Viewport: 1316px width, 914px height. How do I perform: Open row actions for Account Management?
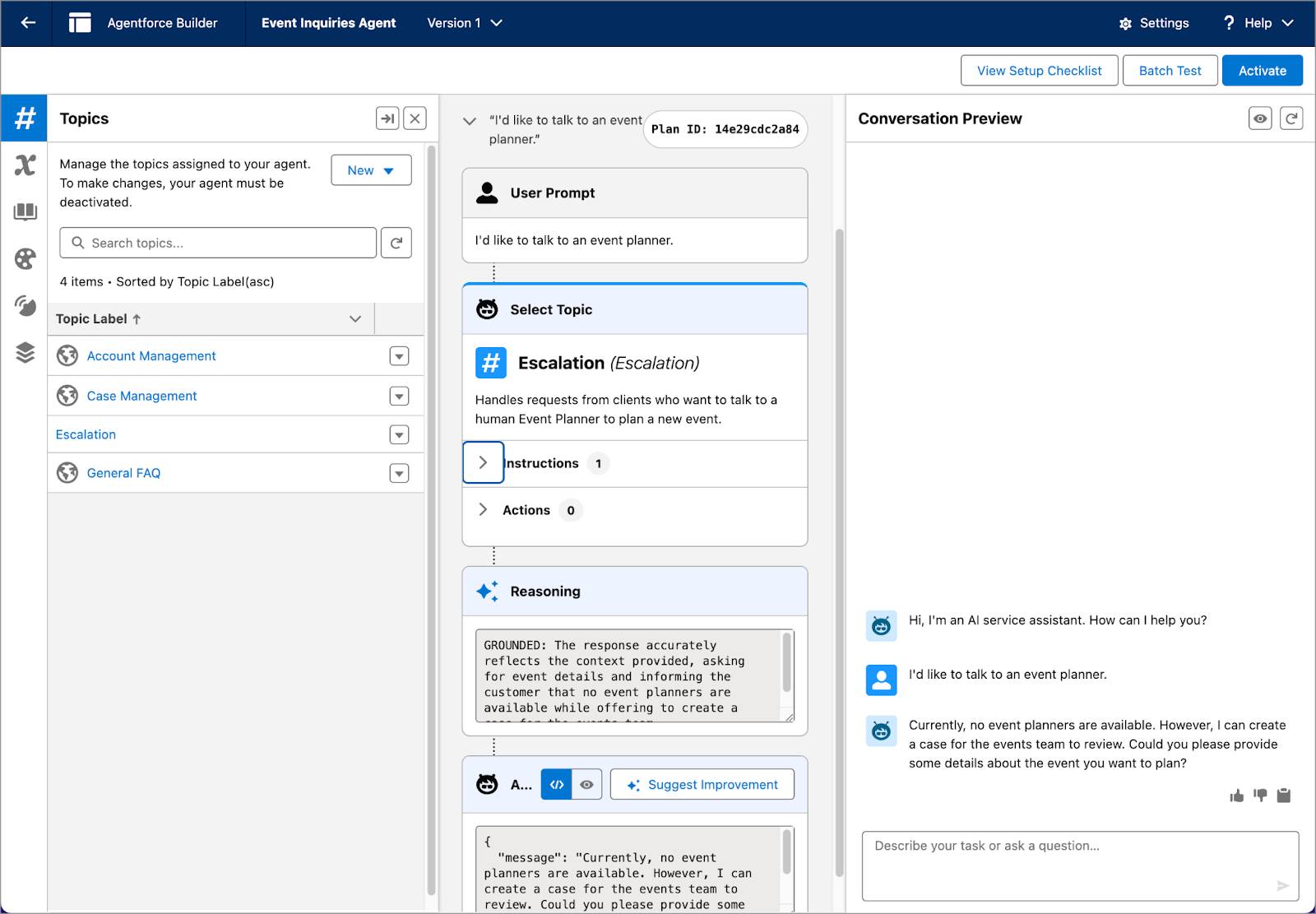(x=399, y=356)
